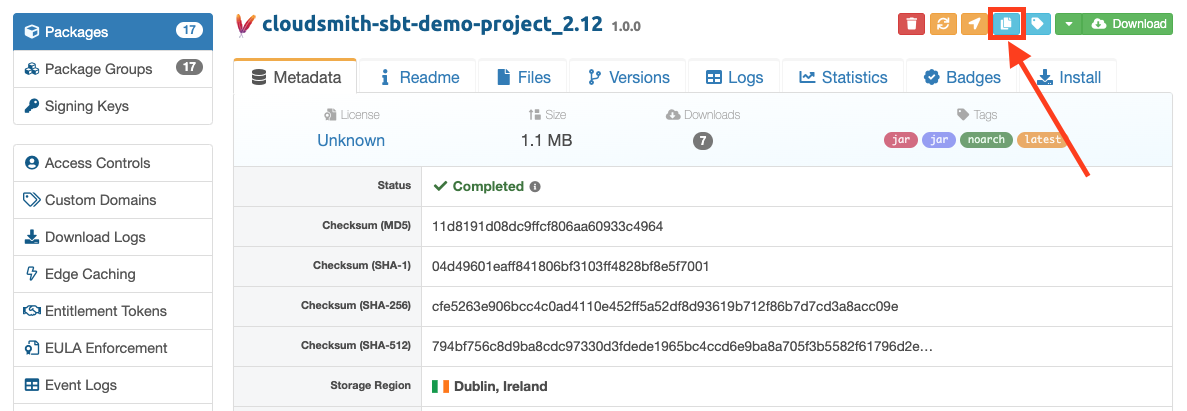1187x411 pixels.
Task: Click the green Download button
Action: pyautogui.click(x=1129, y=23)
